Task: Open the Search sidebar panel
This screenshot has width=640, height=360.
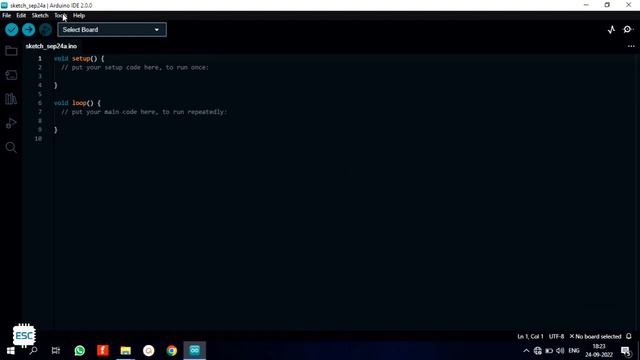Action: click(x=11, y=147)
